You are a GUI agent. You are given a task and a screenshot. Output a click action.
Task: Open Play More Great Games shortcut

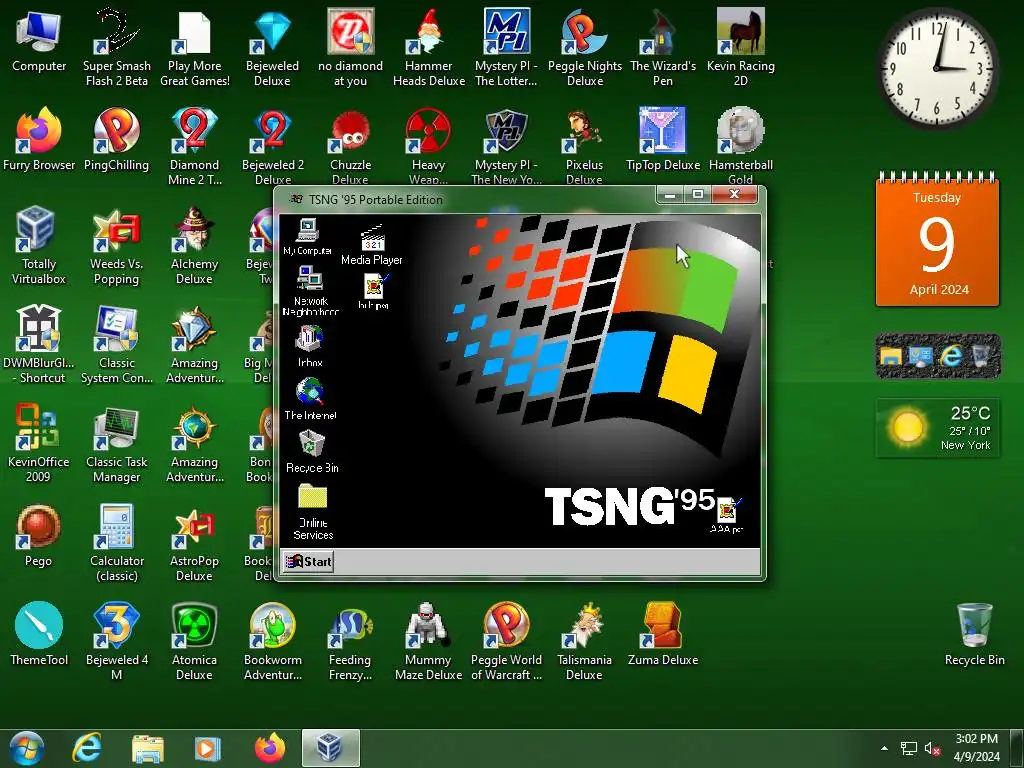click(195, 47)
